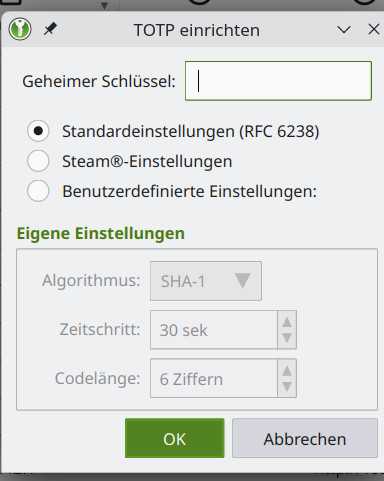Click the Abbrechen button
The image size is (384, 481).
[x=305, y=438]
